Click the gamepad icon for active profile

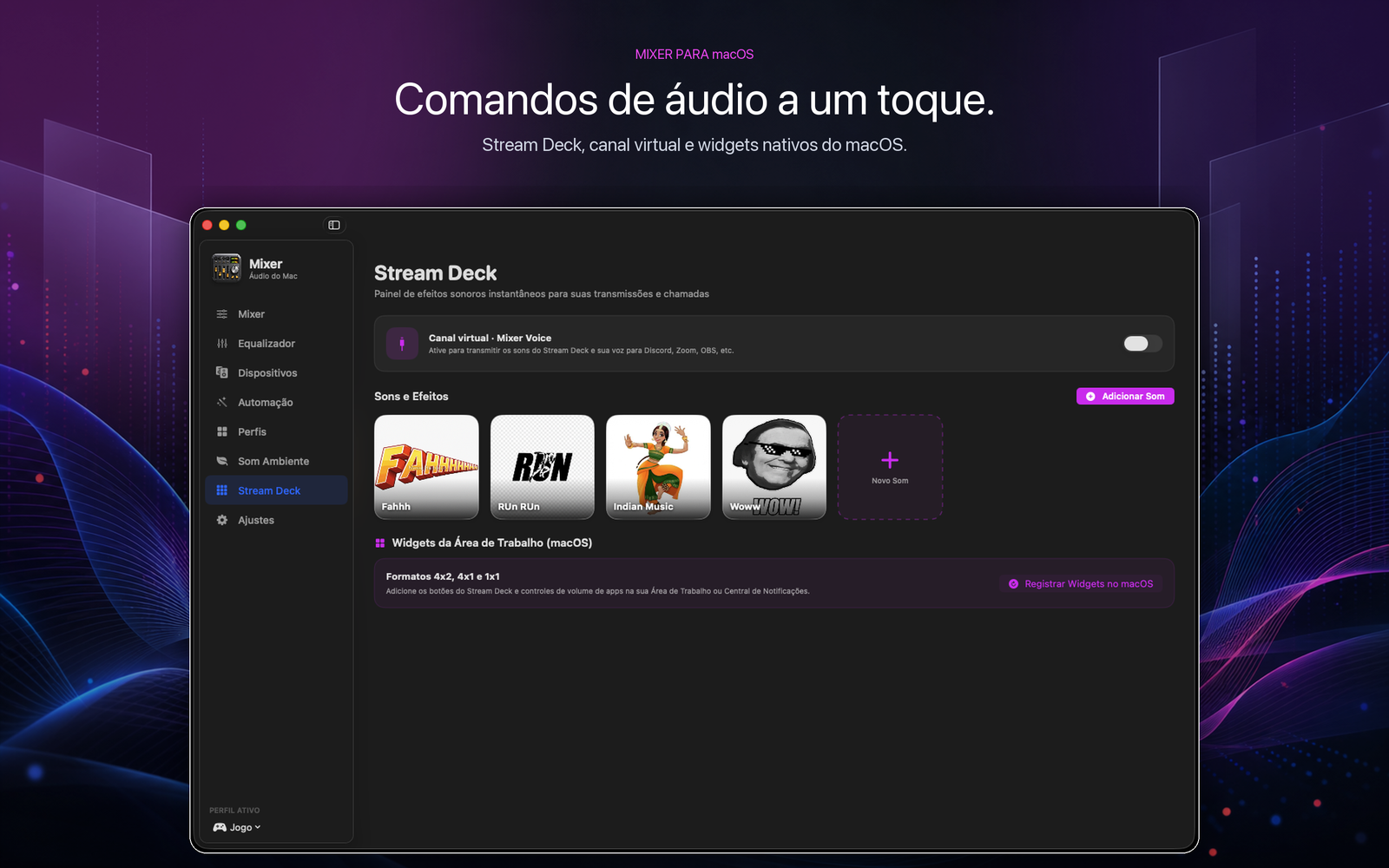point(220,827)
